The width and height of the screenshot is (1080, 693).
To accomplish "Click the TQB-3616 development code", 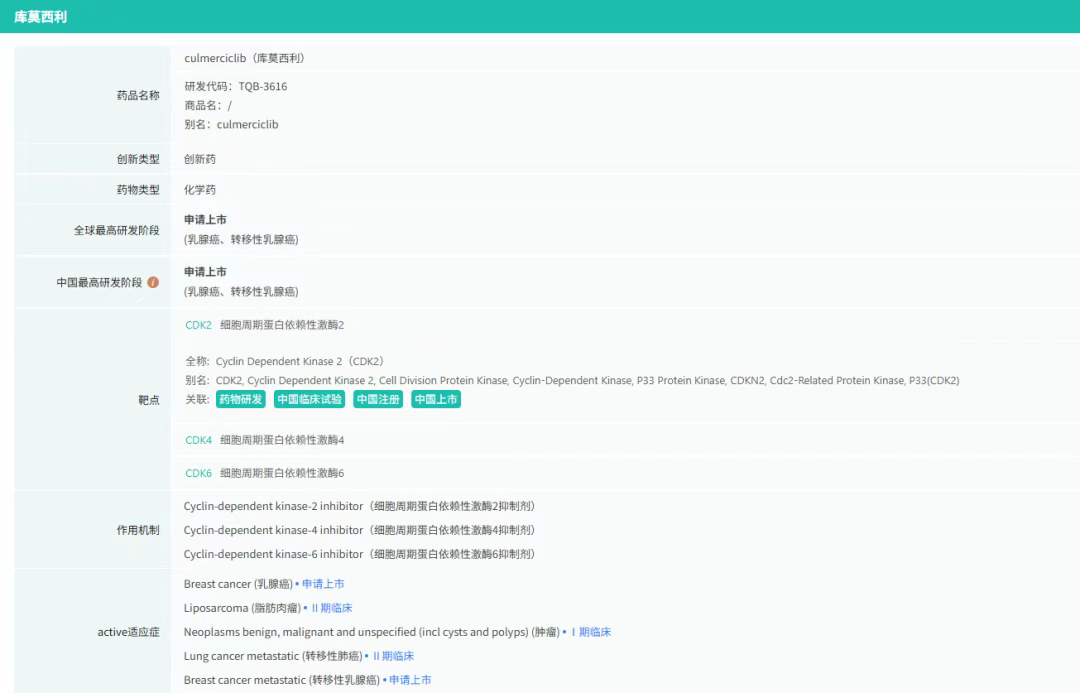I will (x=262, y=87).
